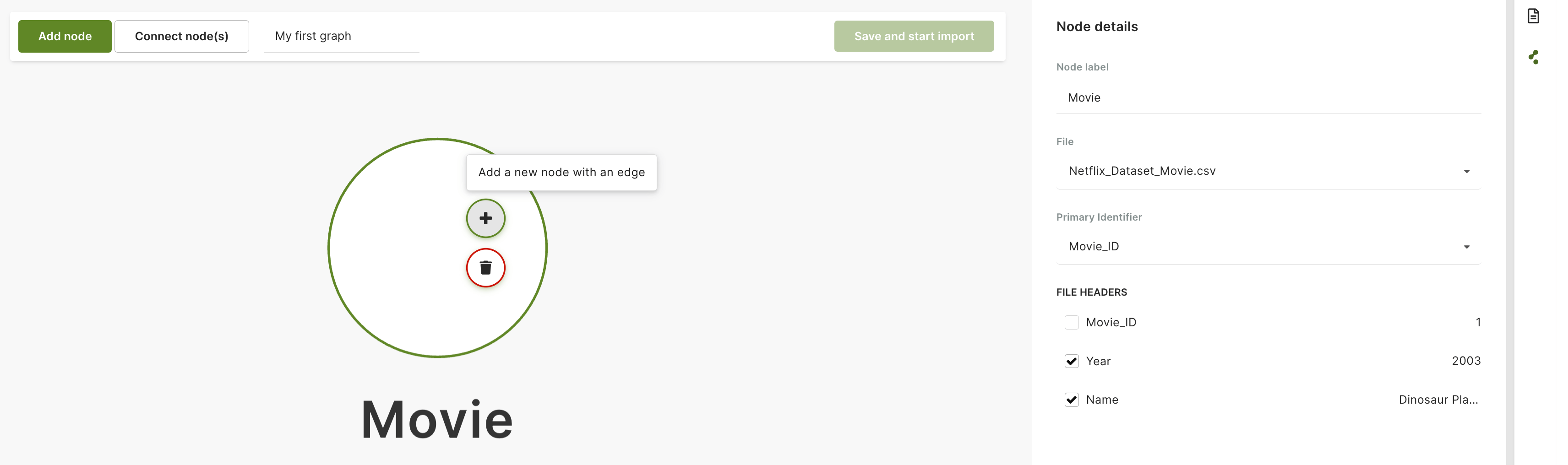Screen dimensions: 1568x465
Task: Enable the Movie_ID header checkbox
Action: click(x=1071, y=323)
